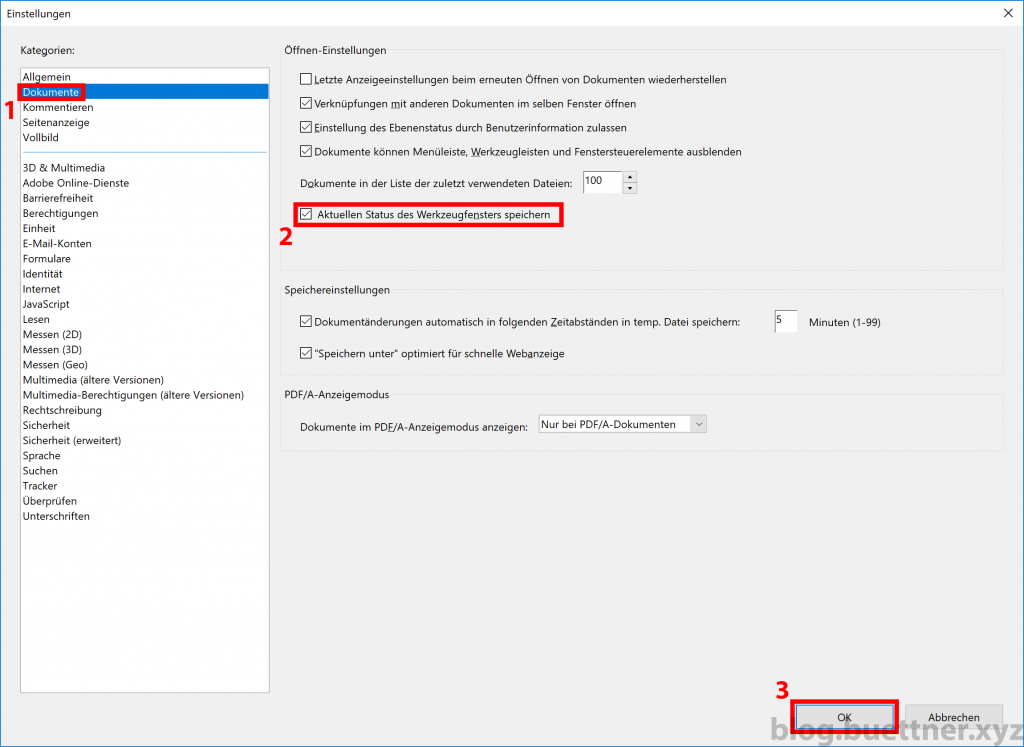1024x747 pixels.
Task: Select the Messen (3D) category
Action: tap(55, 348)
